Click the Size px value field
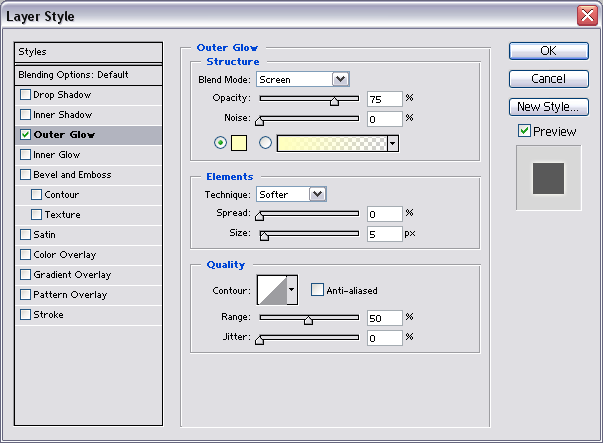This screenshot has height=443, width=603. (x=385, y=234)
